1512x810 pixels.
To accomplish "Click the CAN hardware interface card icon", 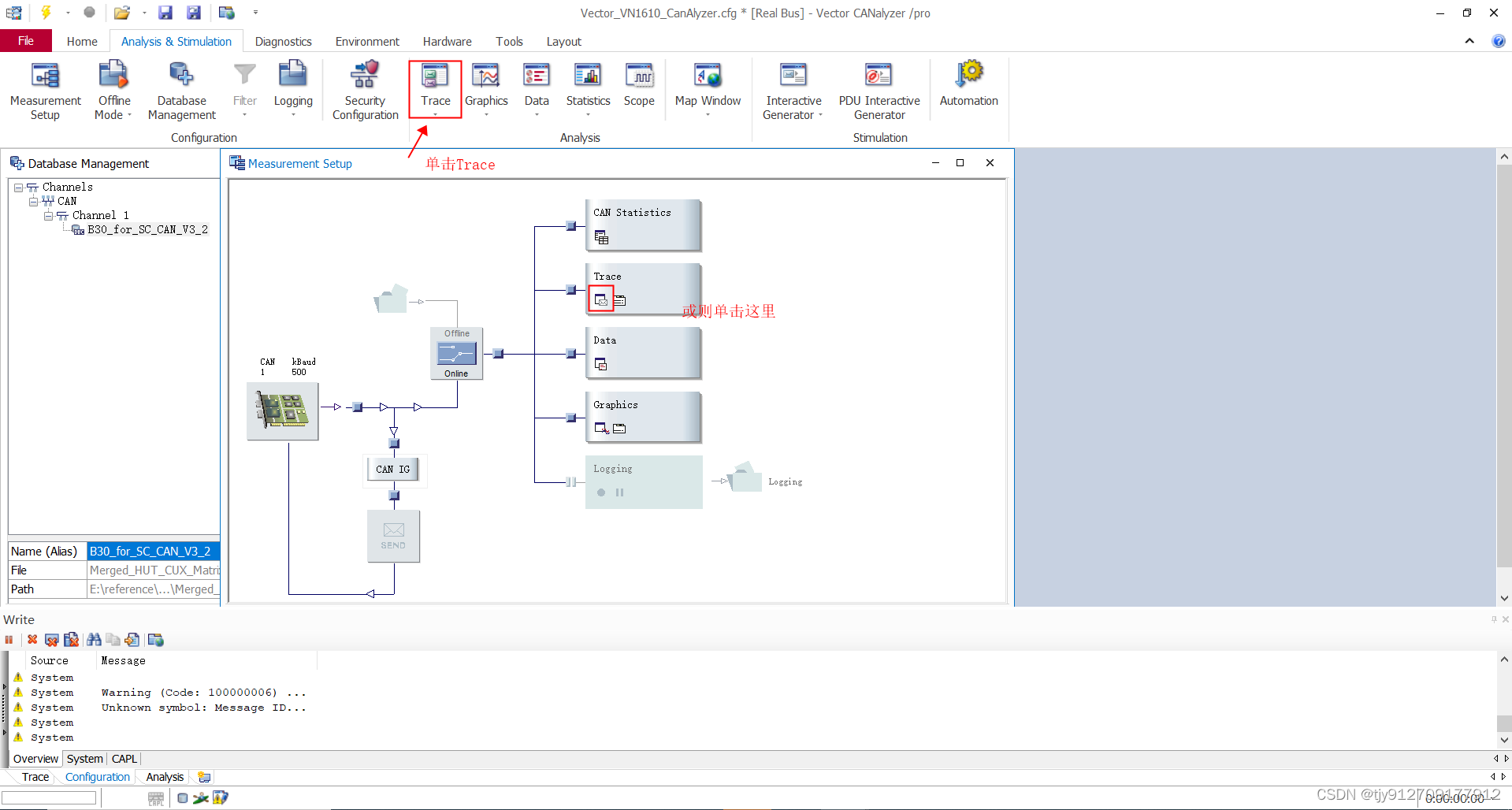I will click(282, 411).
